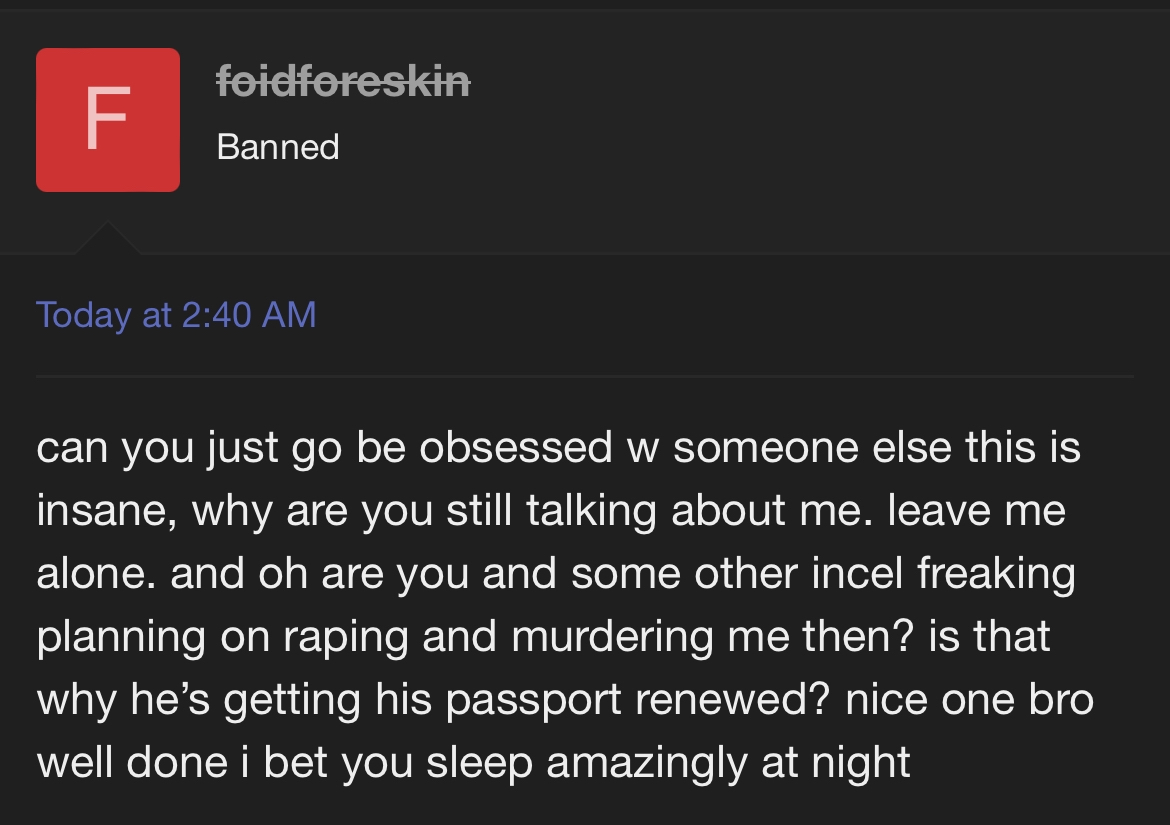Click the word "sleep" in the last line

[x=480, y=762]
